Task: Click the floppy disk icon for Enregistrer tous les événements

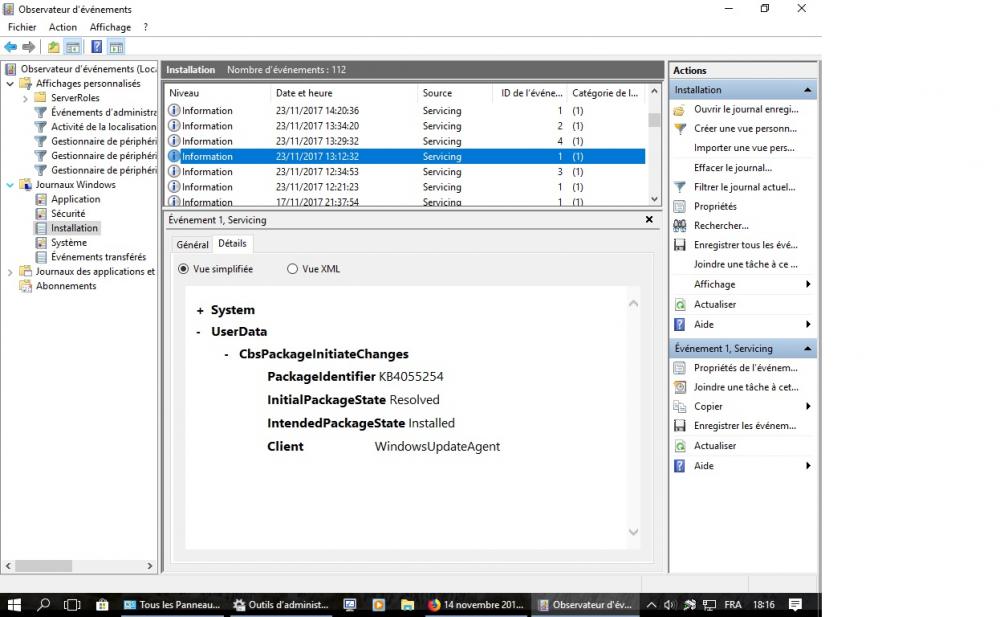Action: click(680, 245)
